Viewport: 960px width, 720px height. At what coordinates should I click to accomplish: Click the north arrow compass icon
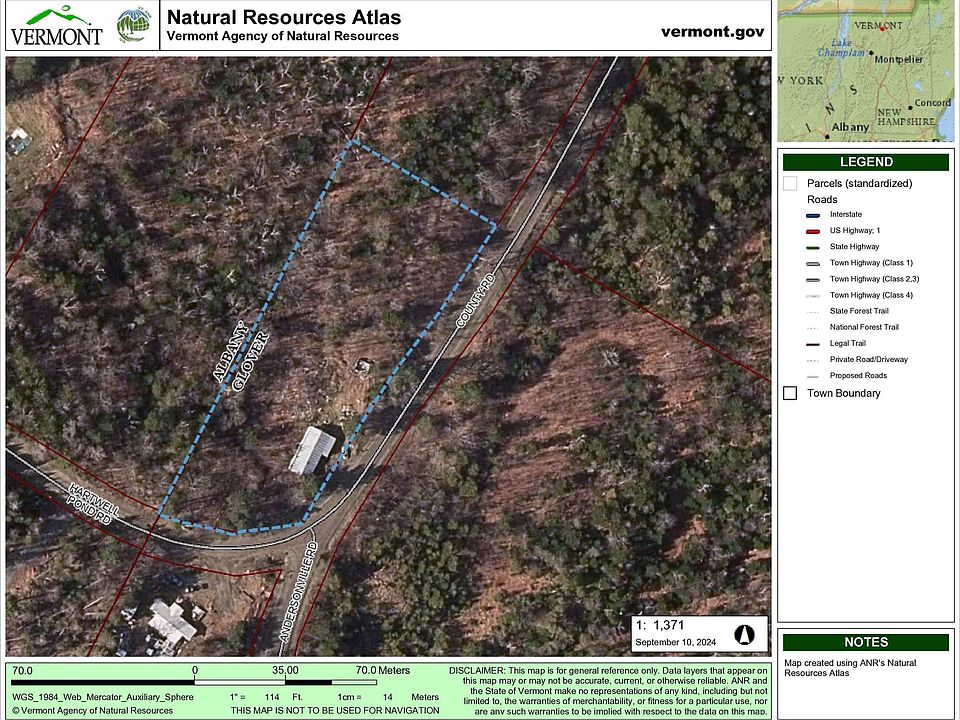[744, 634]
